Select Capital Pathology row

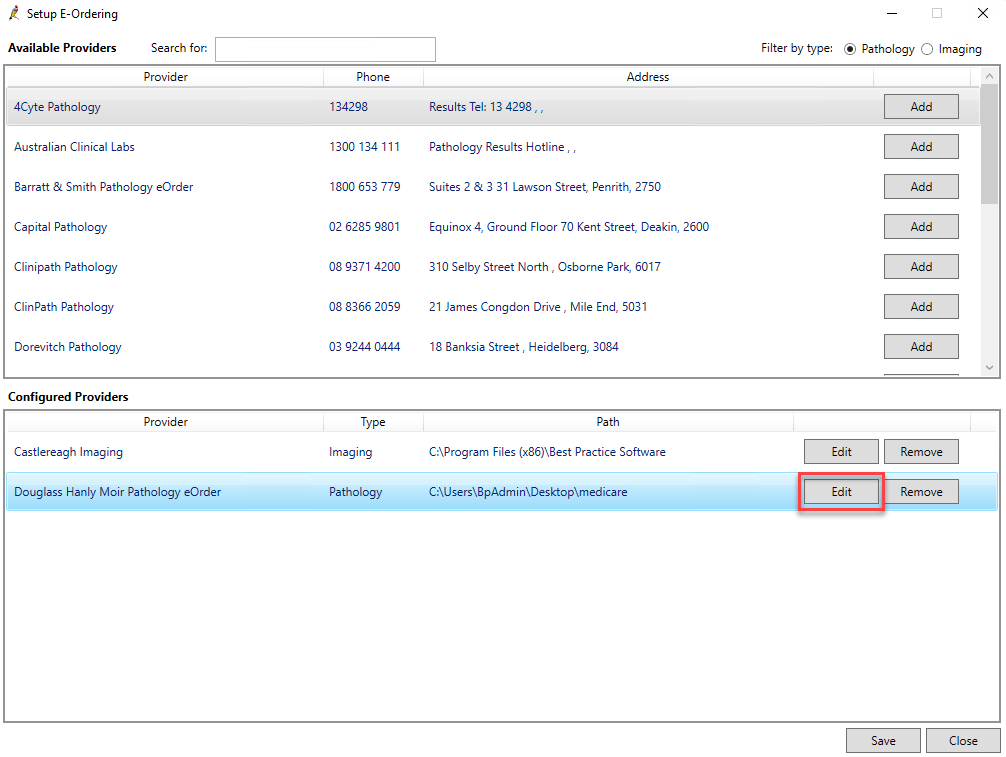tap(493, 226)
